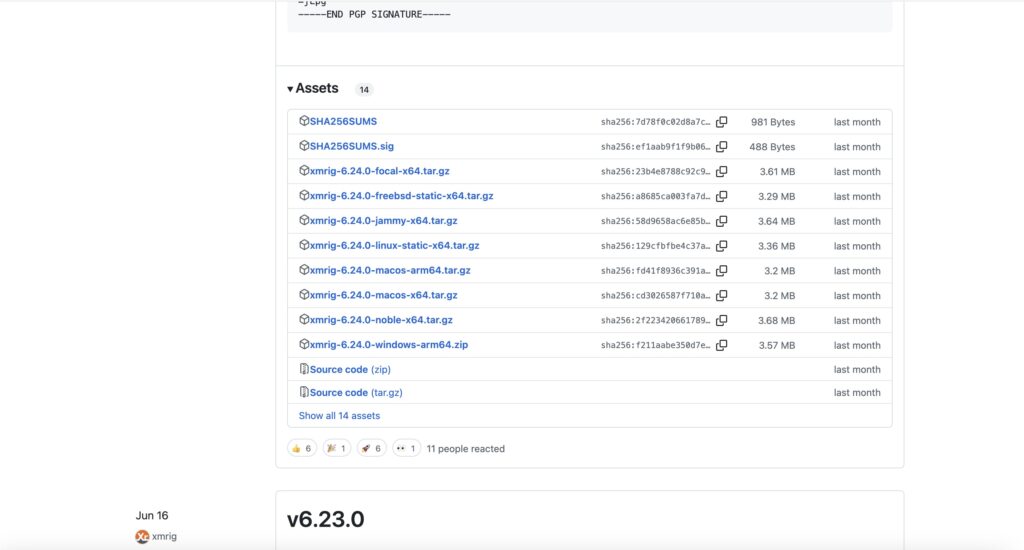Click package icon beside SHA256SUMS.sig
Screen dimensions: 1024x550
(x=304, y=146)
